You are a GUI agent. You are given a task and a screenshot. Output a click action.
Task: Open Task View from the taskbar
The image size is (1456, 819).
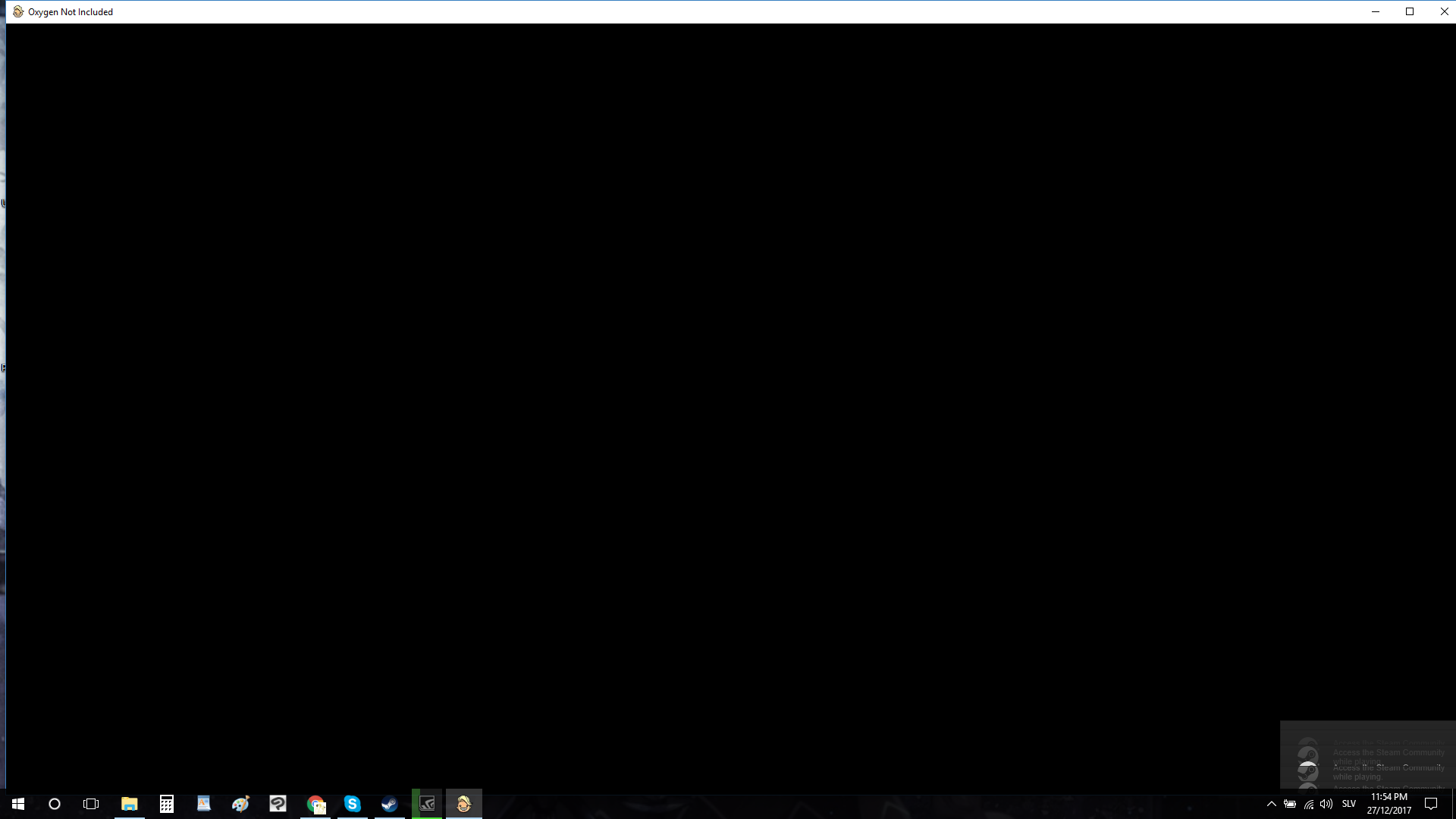(91, 804)
